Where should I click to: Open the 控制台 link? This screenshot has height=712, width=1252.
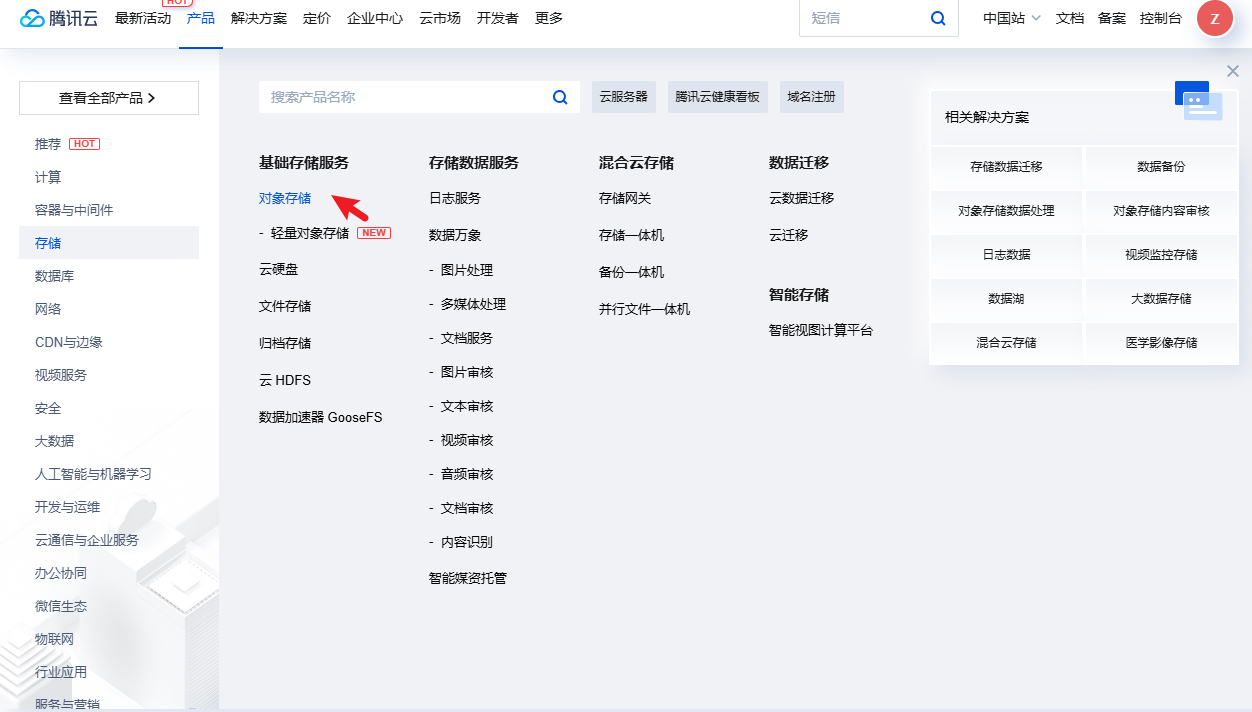pyautogui.click(x=1161, y=18)
